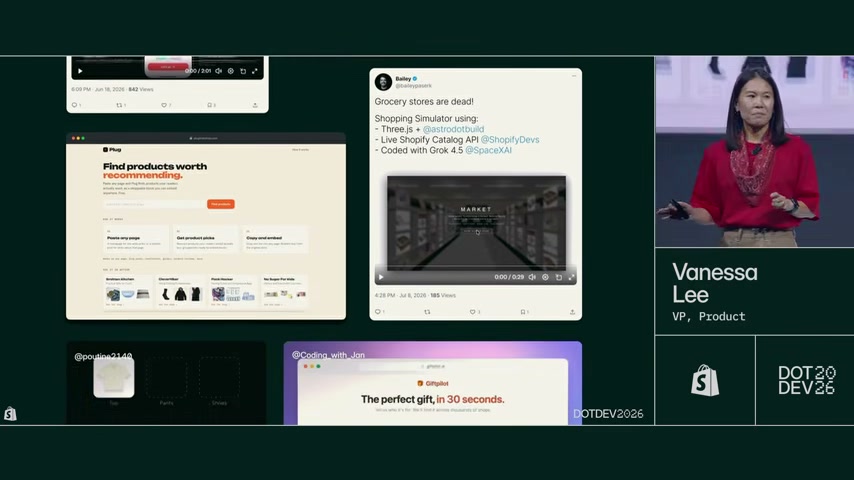Select the Copy and embed card
The image size is (854, 480).
coord(275,239)
